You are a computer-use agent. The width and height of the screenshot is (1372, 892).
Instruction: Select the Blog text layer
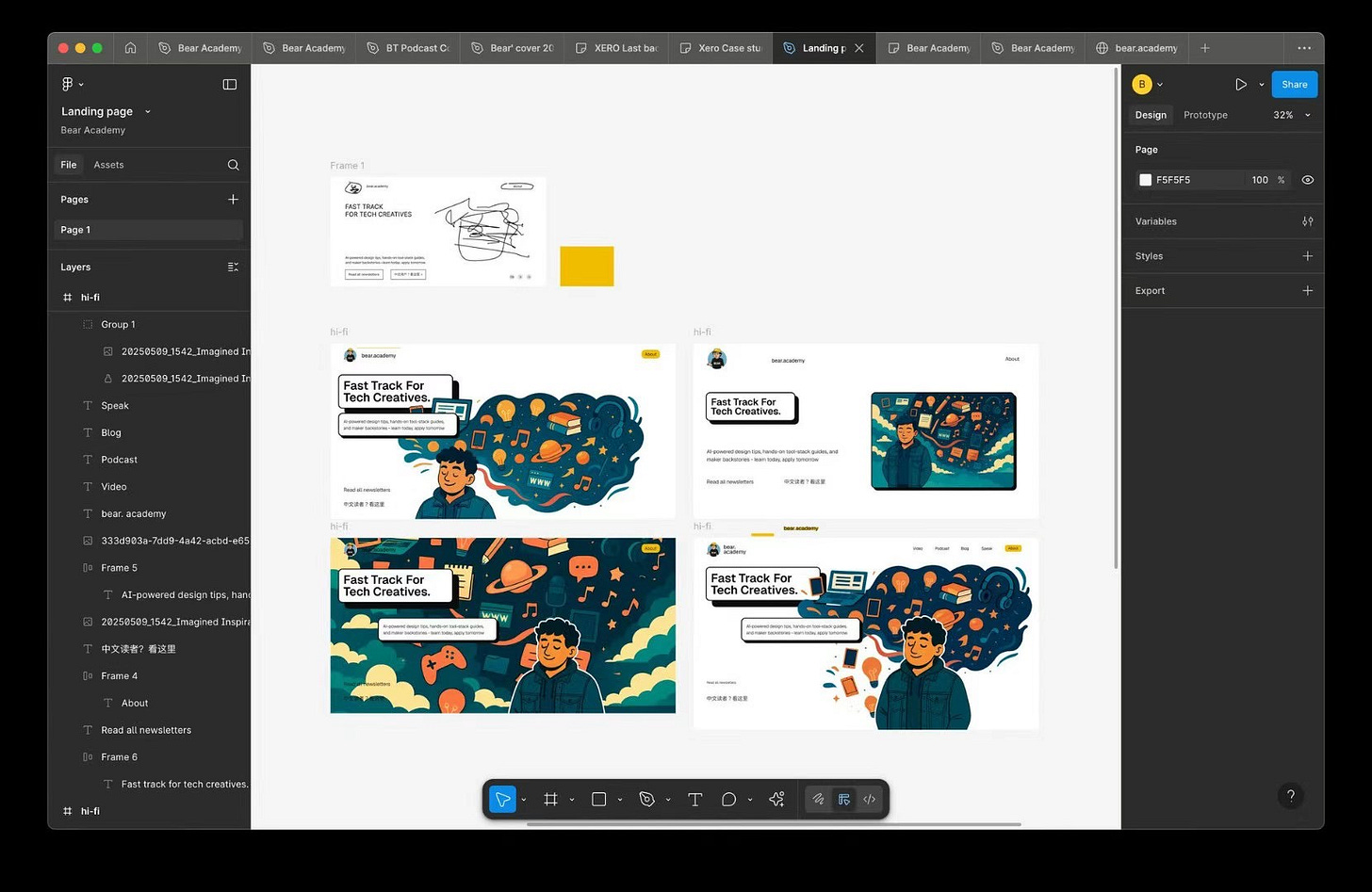(x=149, y=432)
